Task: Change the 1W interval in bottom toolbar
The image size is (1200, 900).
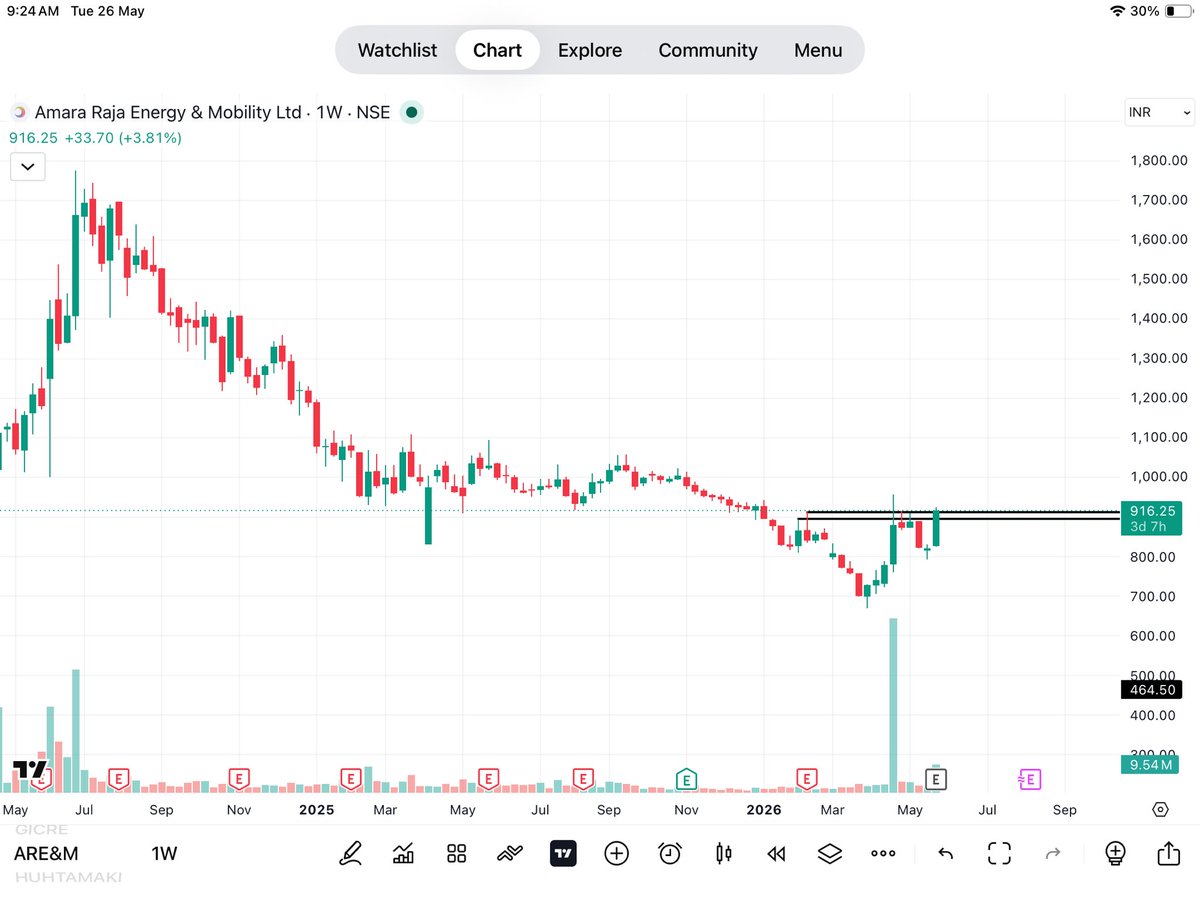Action: click(x=164, y=854)
